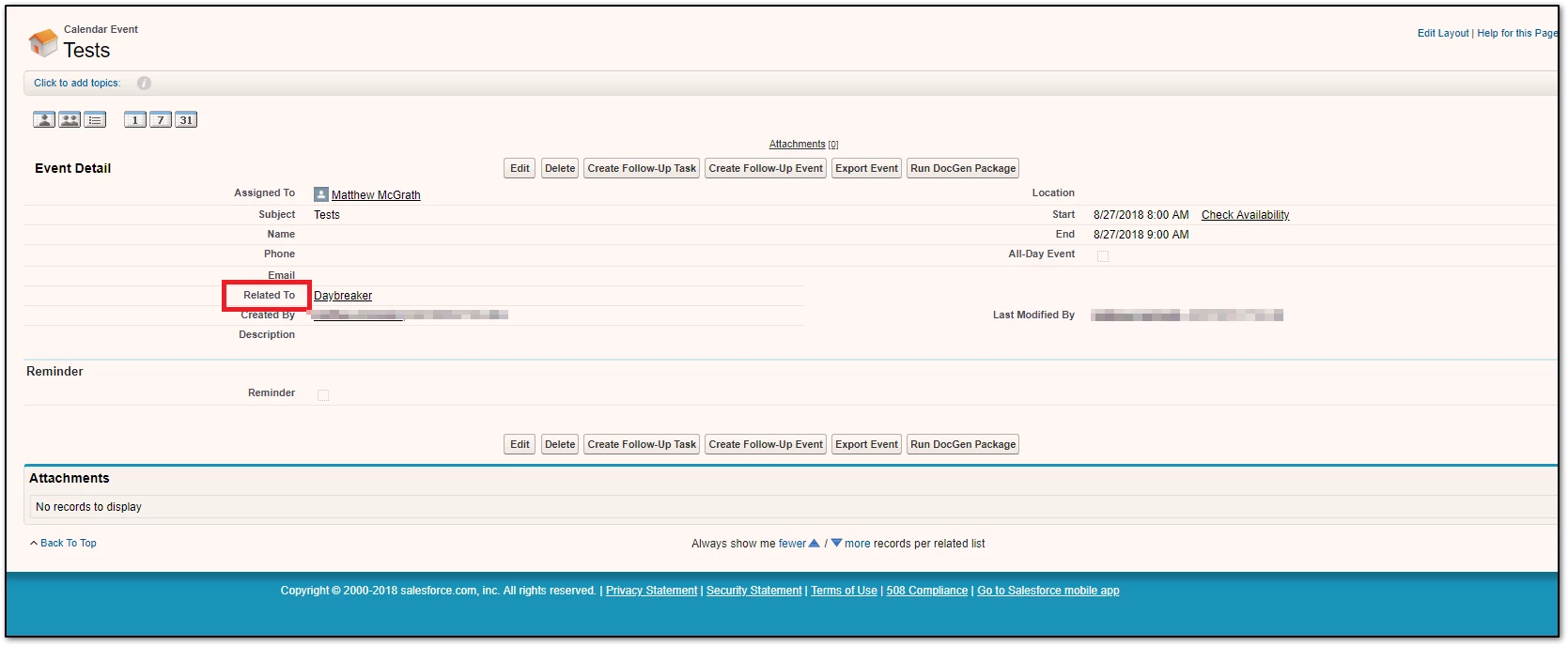Click the Subject value Tests
Screen dimensions: 1568x646
pos(327,215)
